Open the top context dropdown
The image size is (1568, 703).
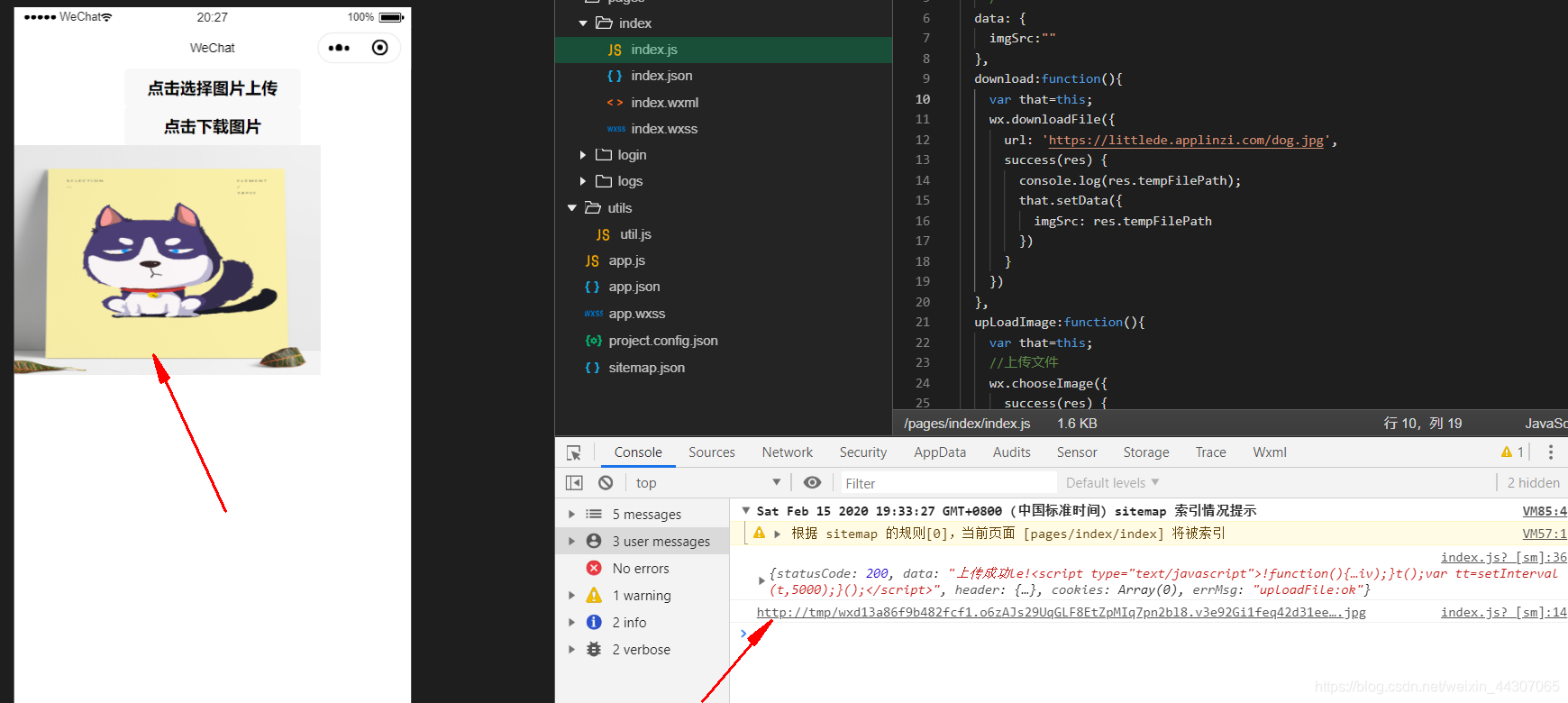(707, 483)
